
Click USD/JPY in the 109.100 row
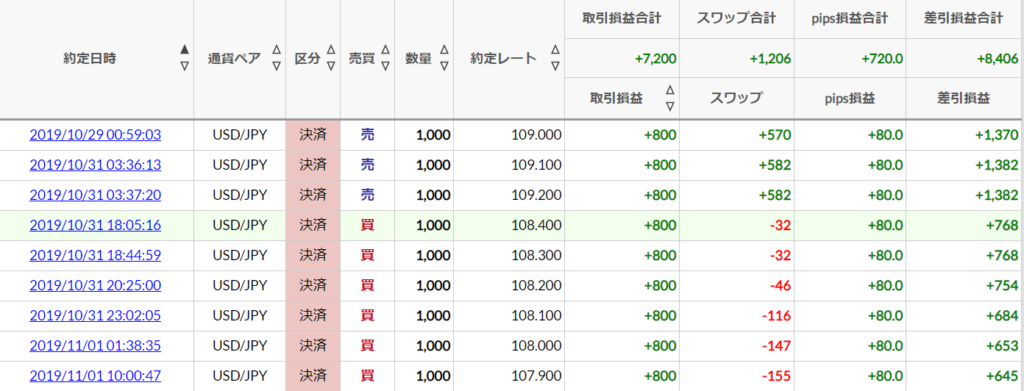240,165
